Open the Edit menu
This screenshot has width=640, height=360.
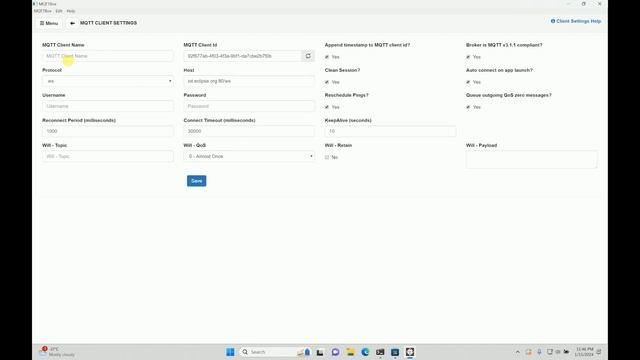coord(59,11)
